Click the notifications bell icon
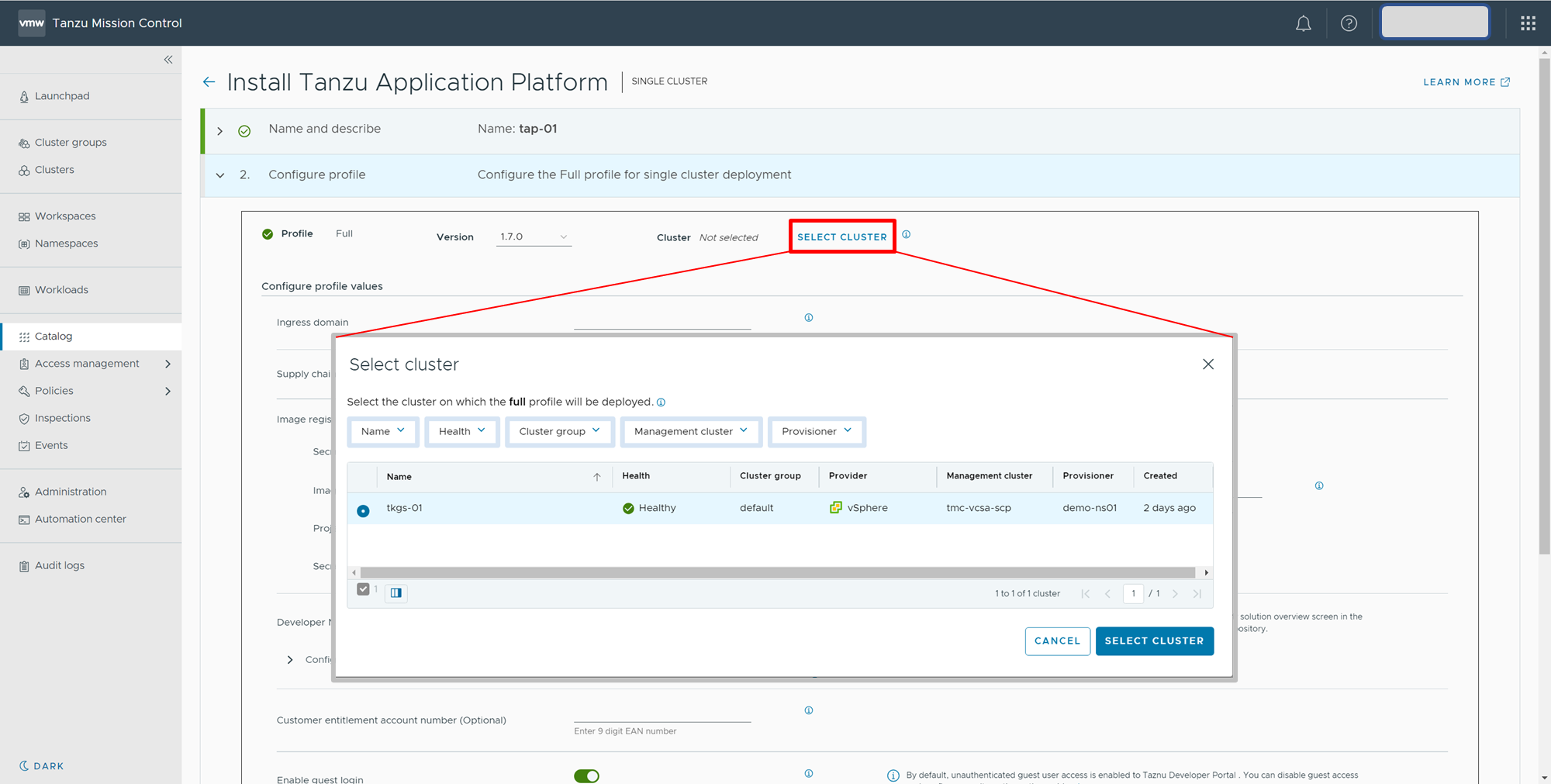This screenshot has height=784, width=1551. (x=1303, y=23)
